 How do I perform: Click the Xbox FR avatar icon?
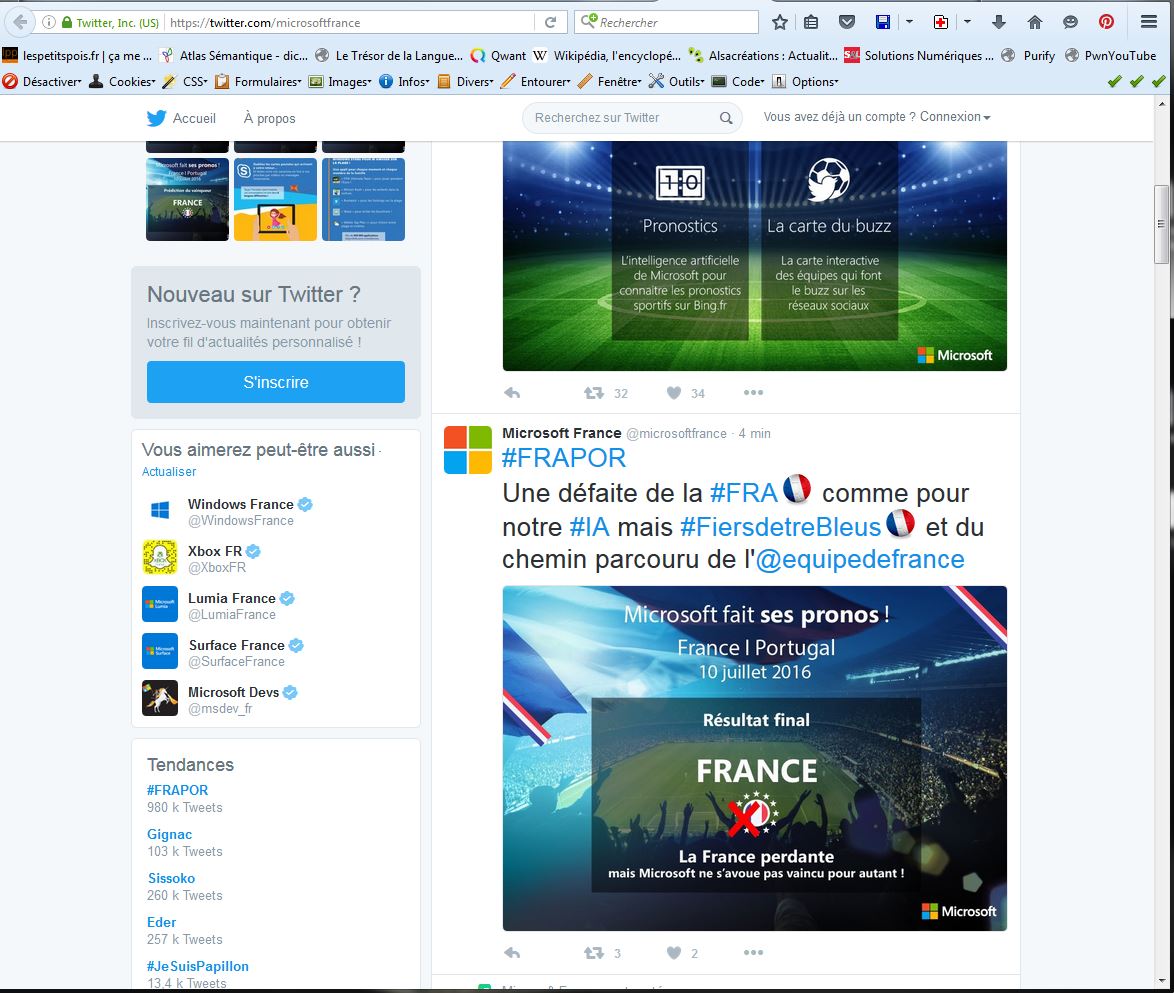tap(159, 557)
